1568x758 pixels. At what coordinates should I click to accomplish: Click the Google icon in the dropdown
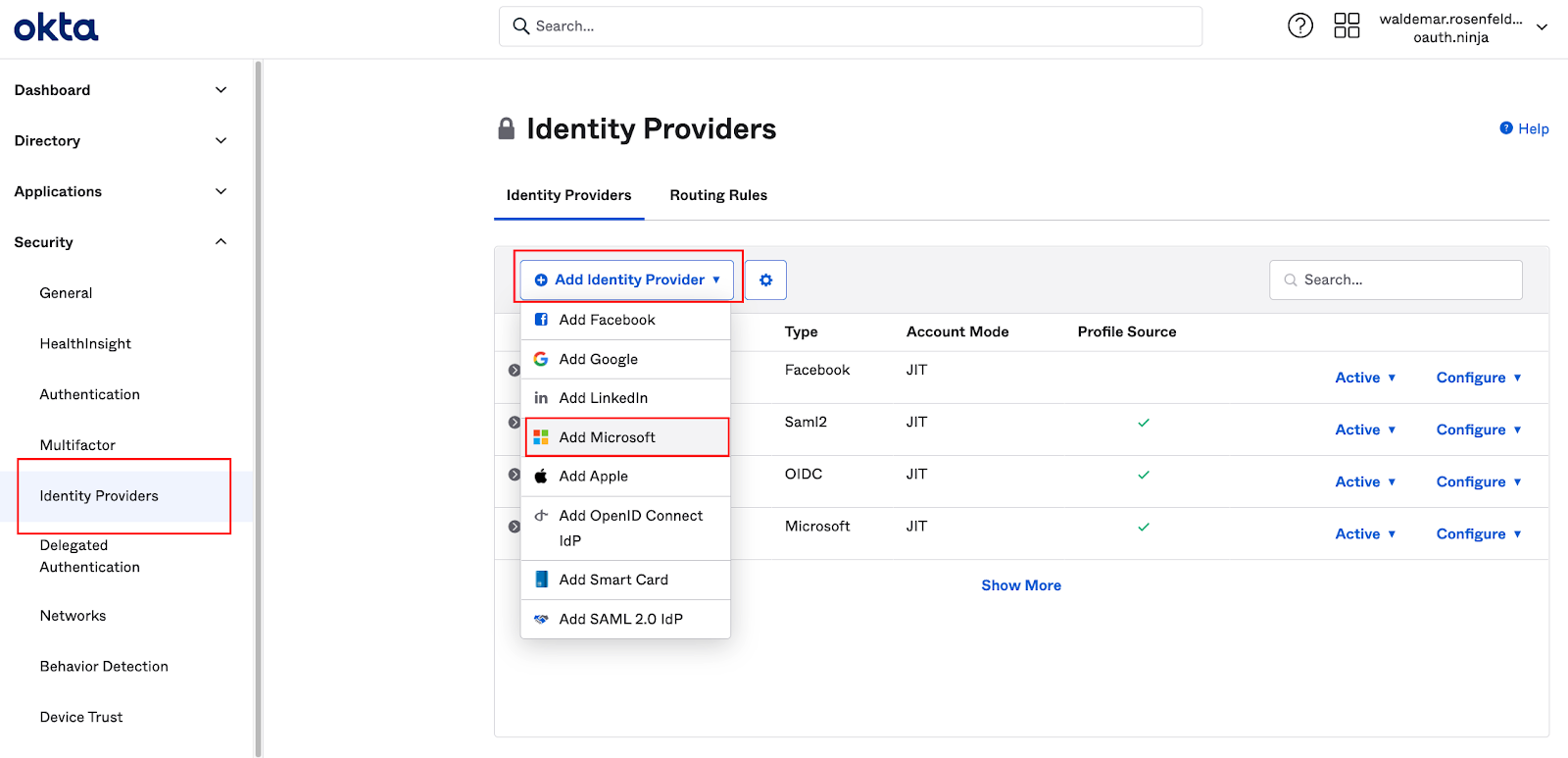pyautogui.click(x=541, y=359)
